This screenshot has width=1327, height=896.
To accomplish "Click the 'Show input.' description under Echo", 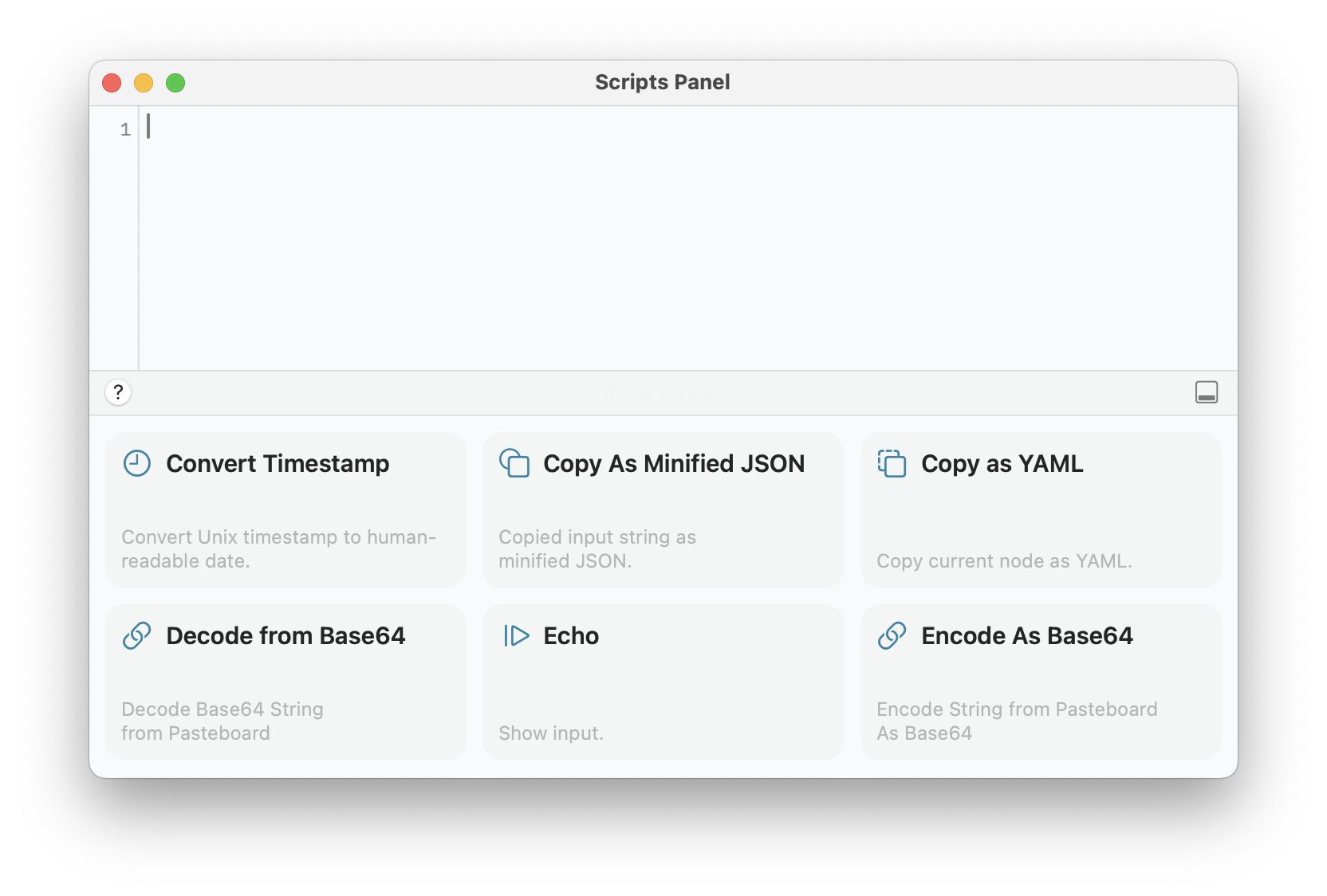I will (x=551, y=733).
